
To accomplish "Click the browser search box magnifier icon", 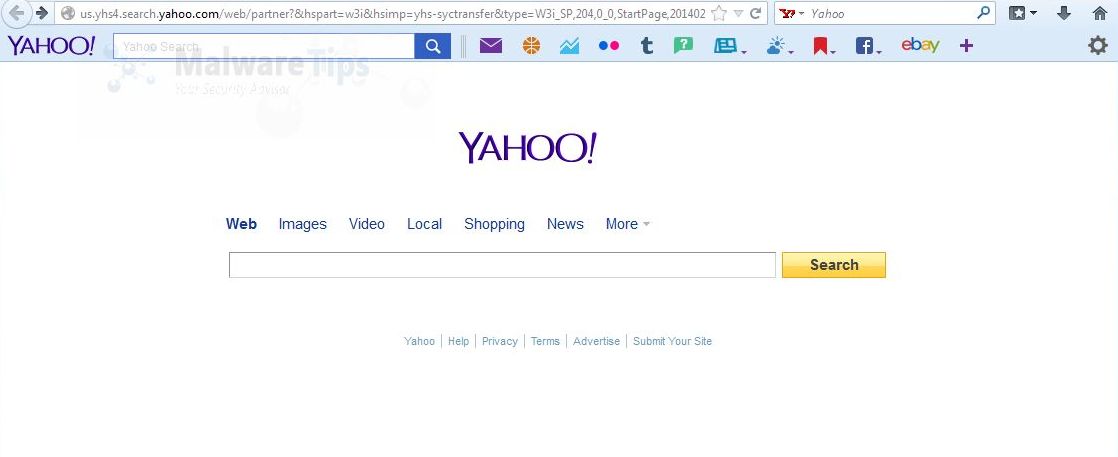I will (983, 13).
